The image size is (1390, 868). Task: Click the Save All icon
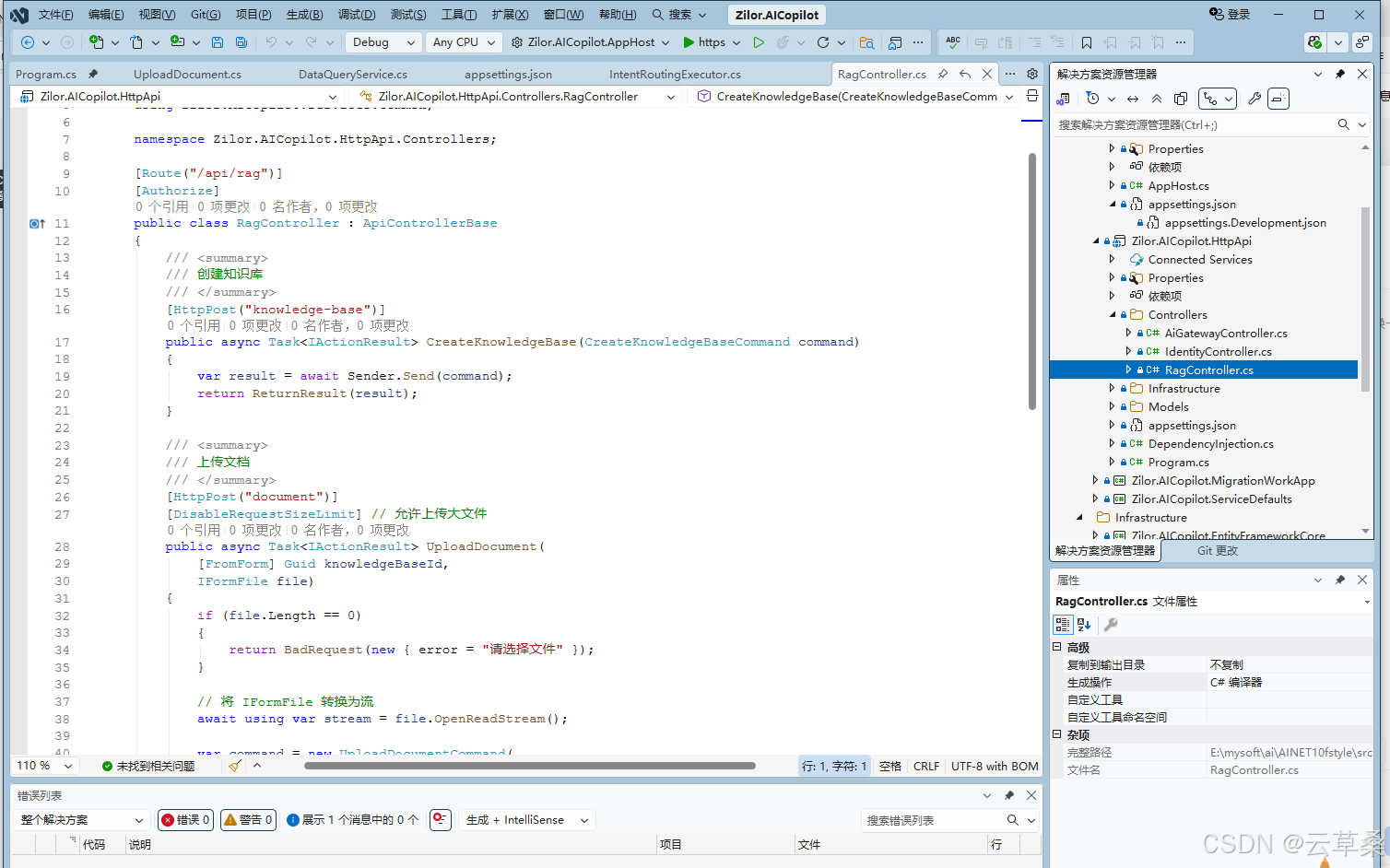241,42
